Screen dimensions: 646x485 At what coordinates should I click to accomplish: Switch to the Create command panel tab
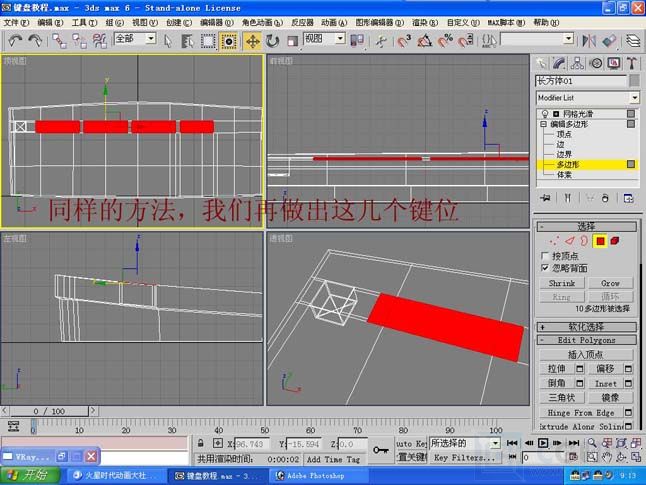[x=541, y=63]
